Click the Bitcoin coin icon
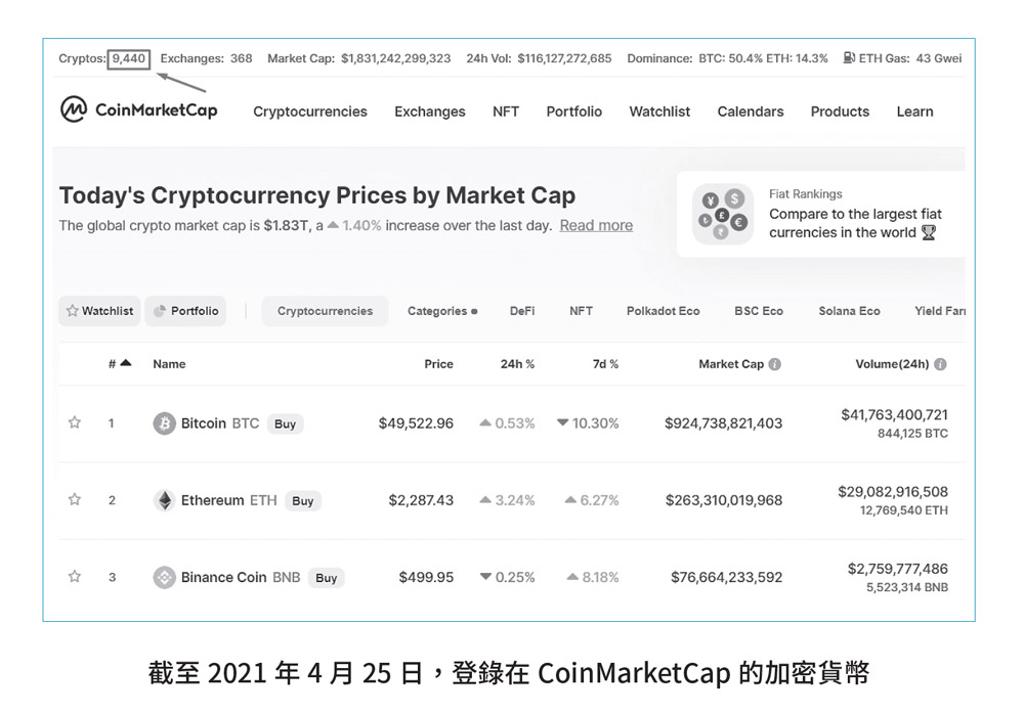 pos(164,423)
